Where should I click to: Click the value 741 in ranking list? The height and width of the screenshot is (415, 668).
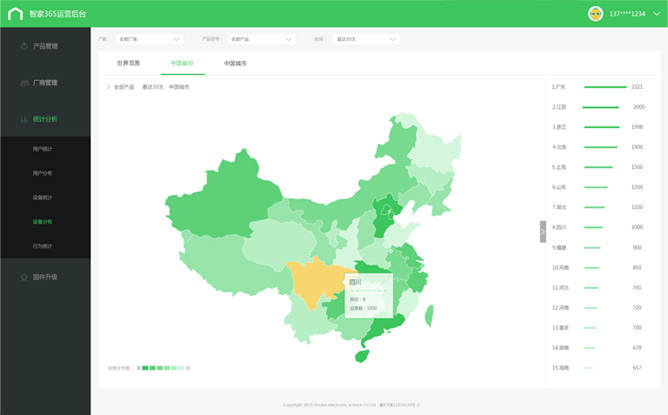coord(637,288)
